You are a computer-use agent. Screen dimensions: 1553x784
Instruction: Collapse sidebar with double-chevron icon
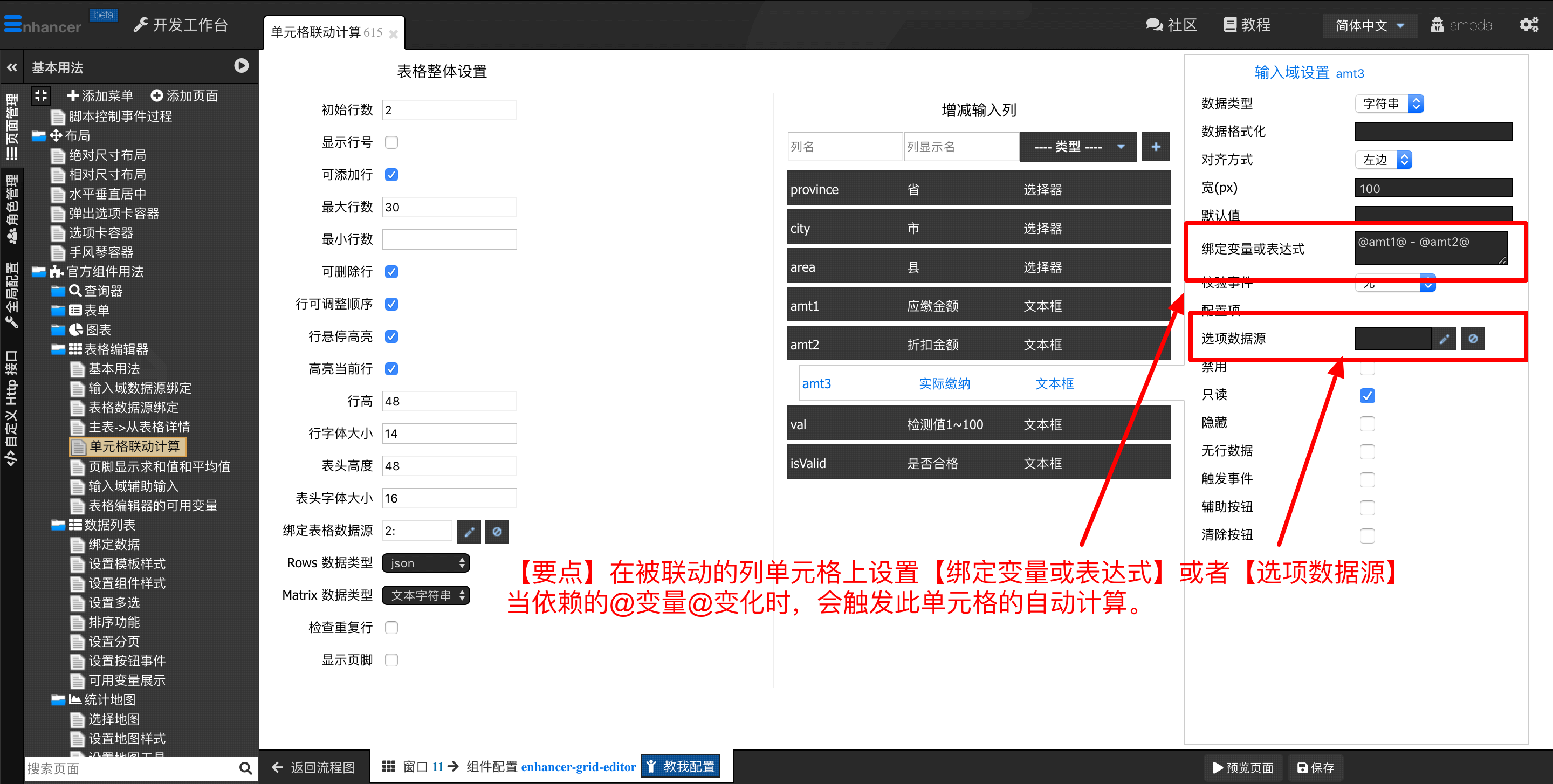pos(12,67)
